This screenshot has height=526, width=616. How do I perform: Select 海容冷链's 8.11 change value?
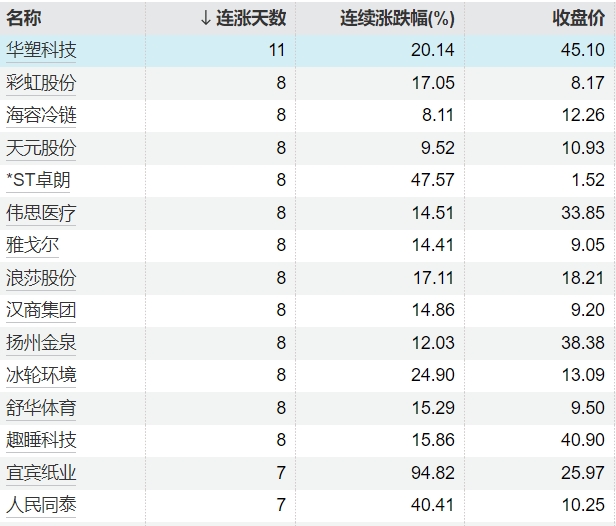coord(438,115)
